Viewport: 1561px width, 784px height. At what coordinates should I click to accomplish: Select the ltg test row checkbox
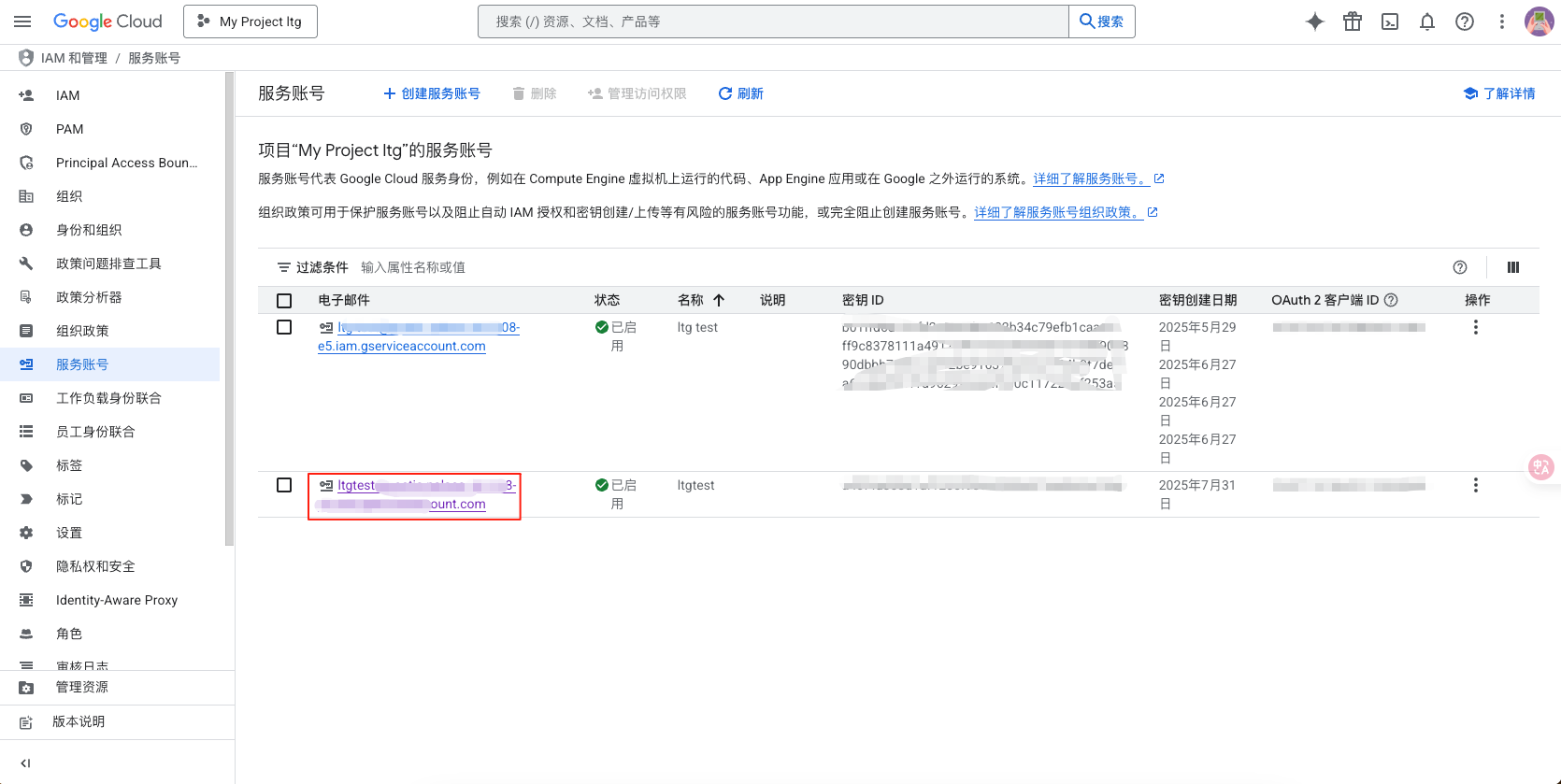point(284,327)
